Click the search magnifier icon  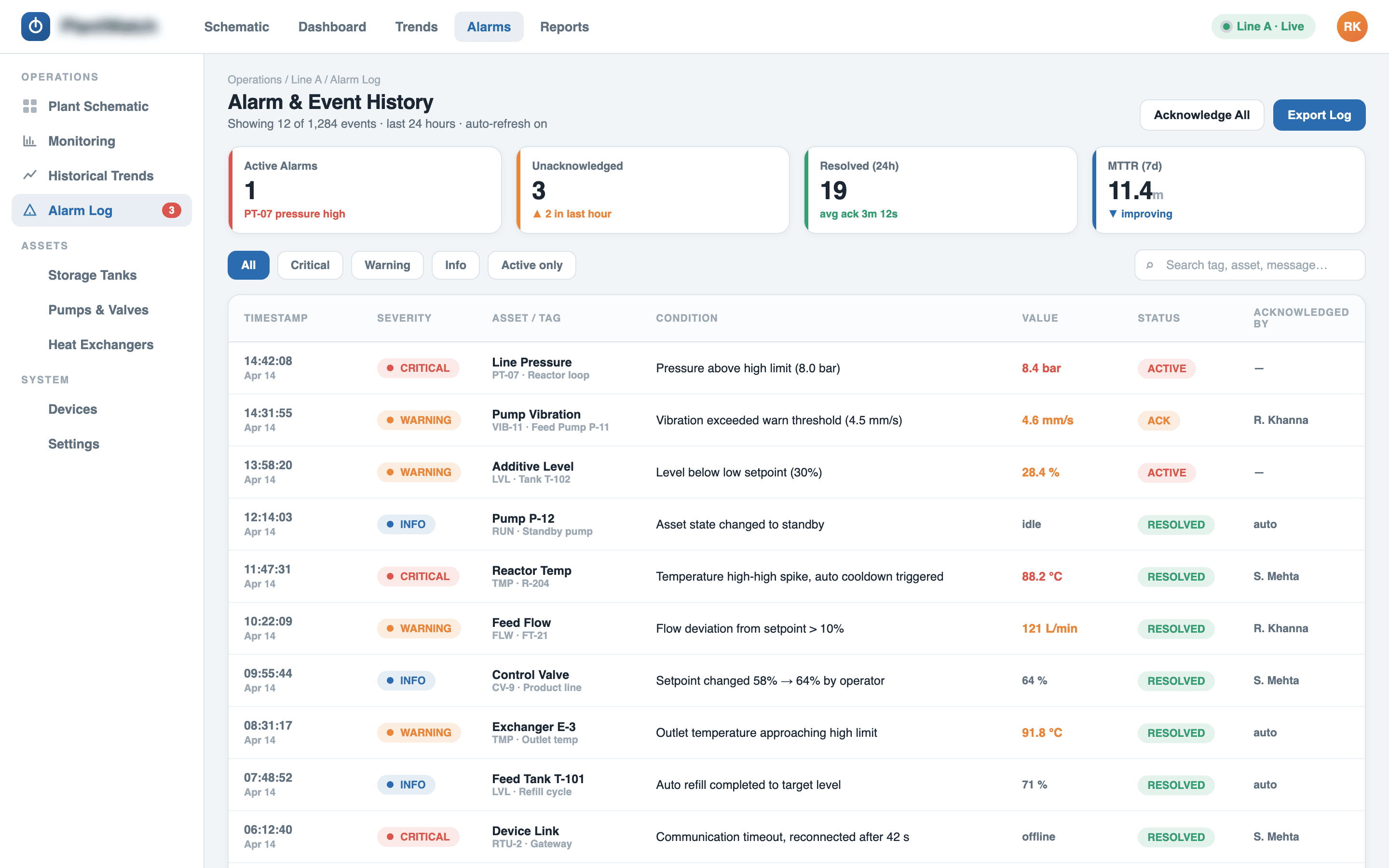(x=1150, y=265)
